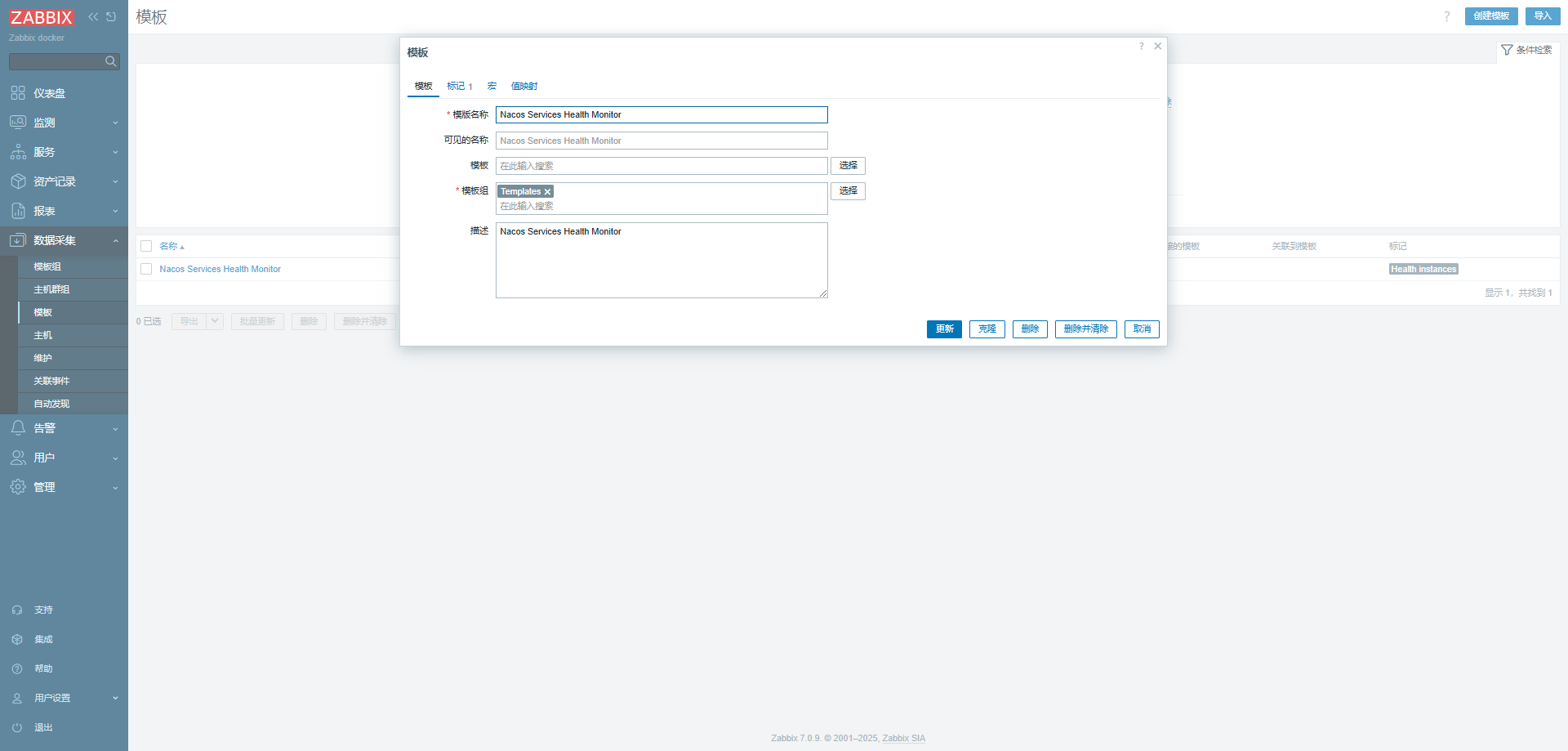This screenshot has width=1568, height=751.
Task: Remove the Templates tag from 模板组
Action: 548,192
